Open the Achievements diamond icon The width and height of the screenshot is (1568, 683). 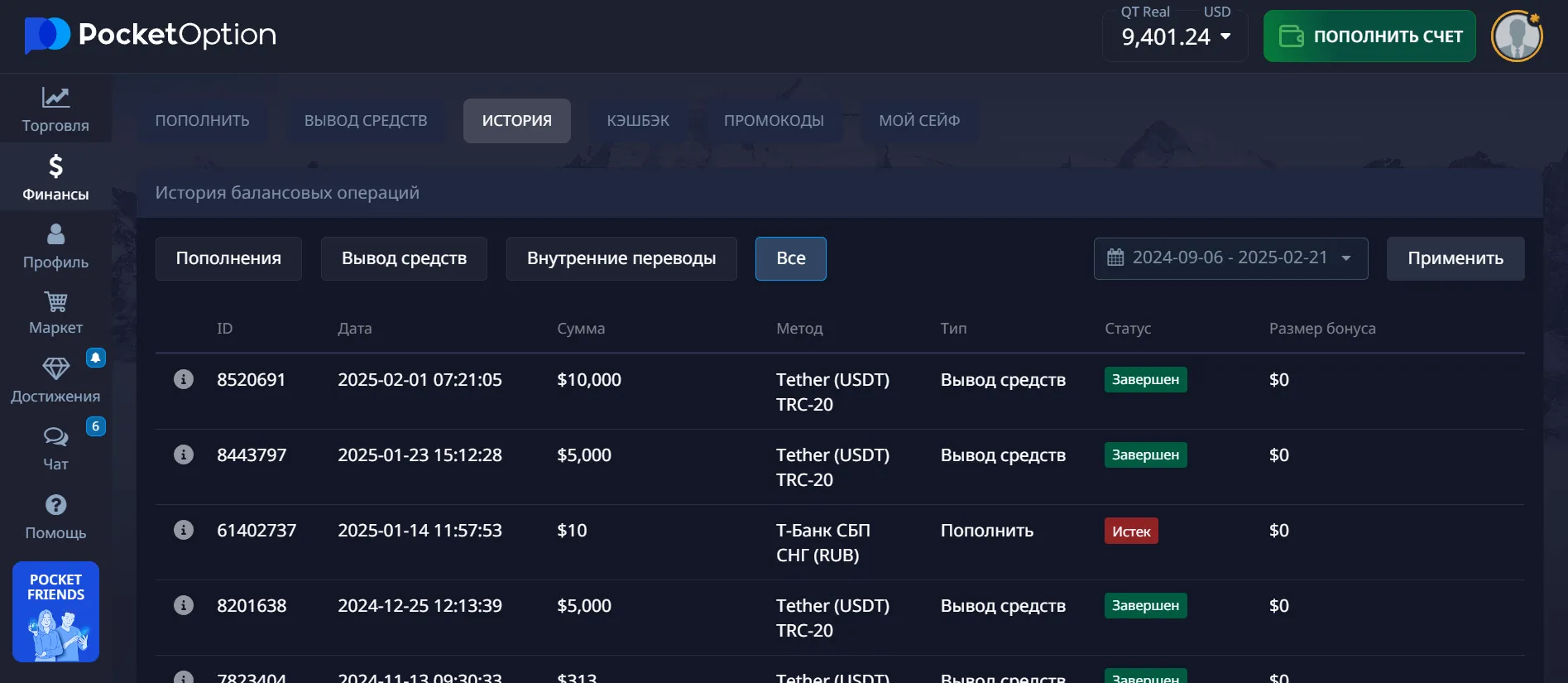(55, 368)
